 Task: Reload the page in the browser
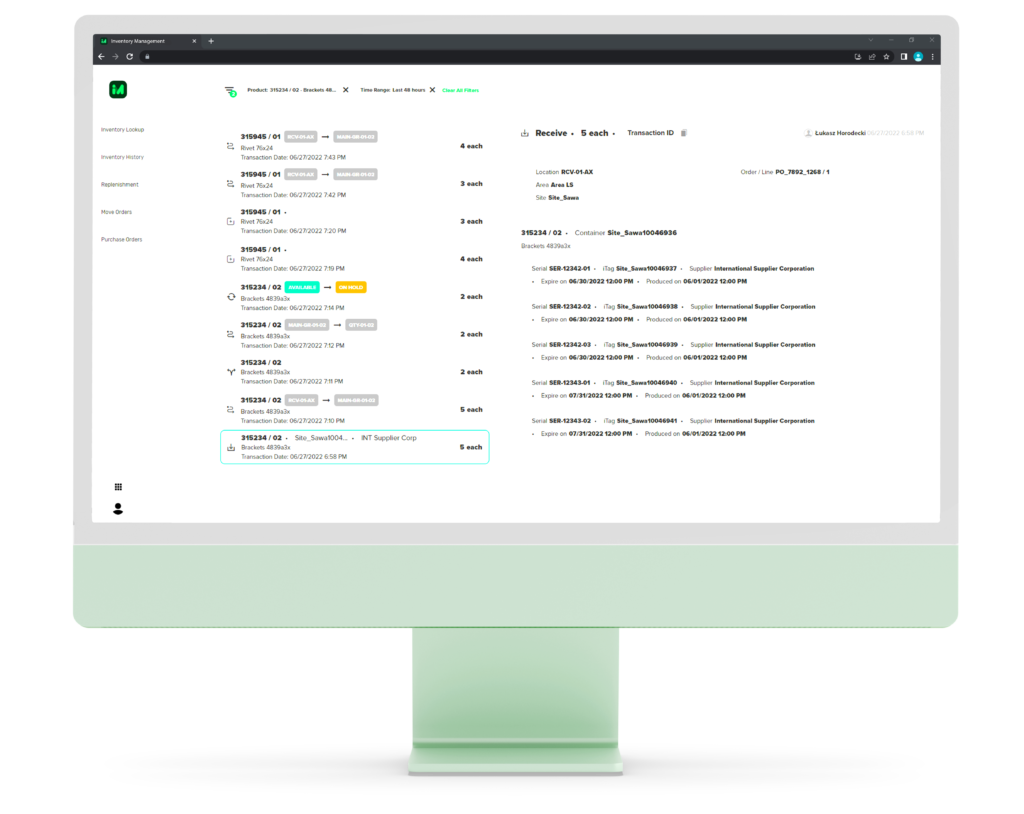click(x=129, y=57)
